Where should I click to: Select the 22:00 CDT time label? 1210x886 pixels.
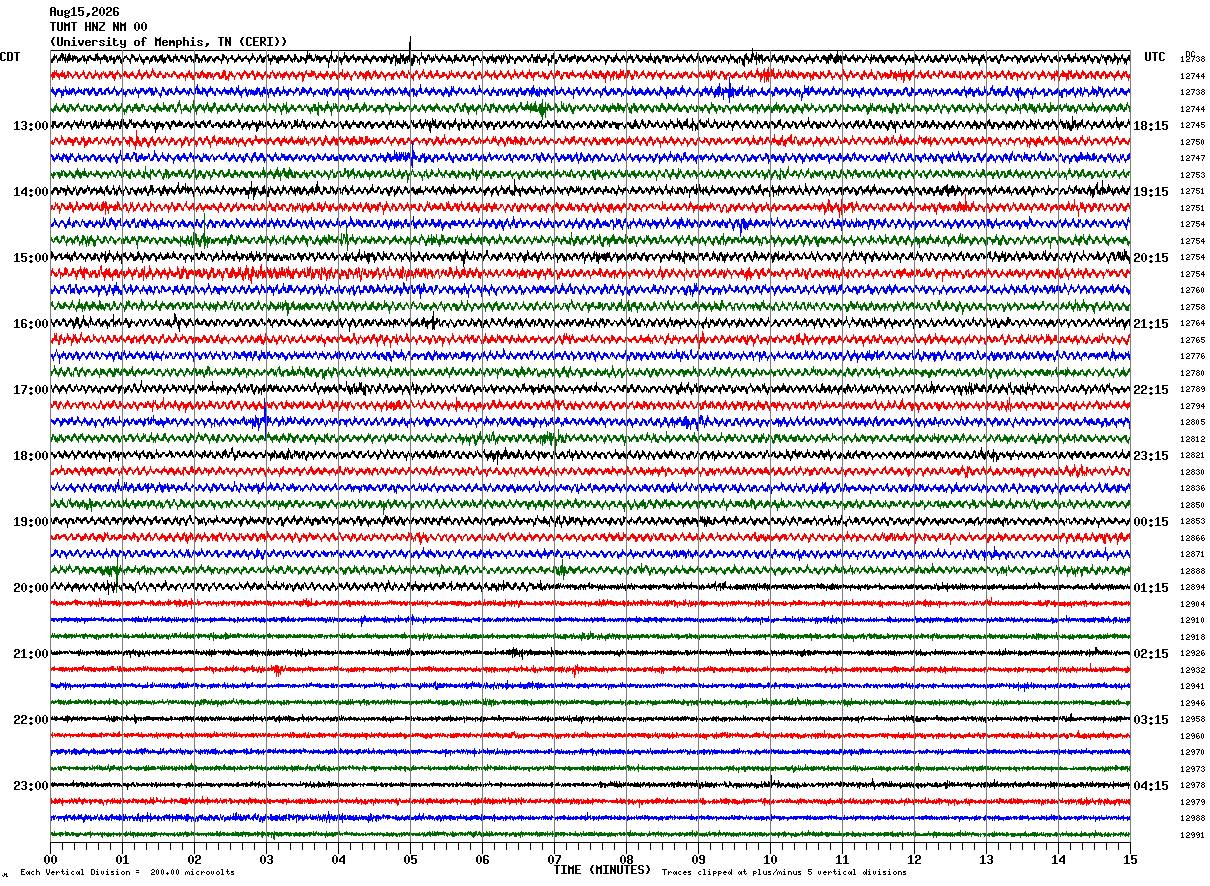point(30,720)
